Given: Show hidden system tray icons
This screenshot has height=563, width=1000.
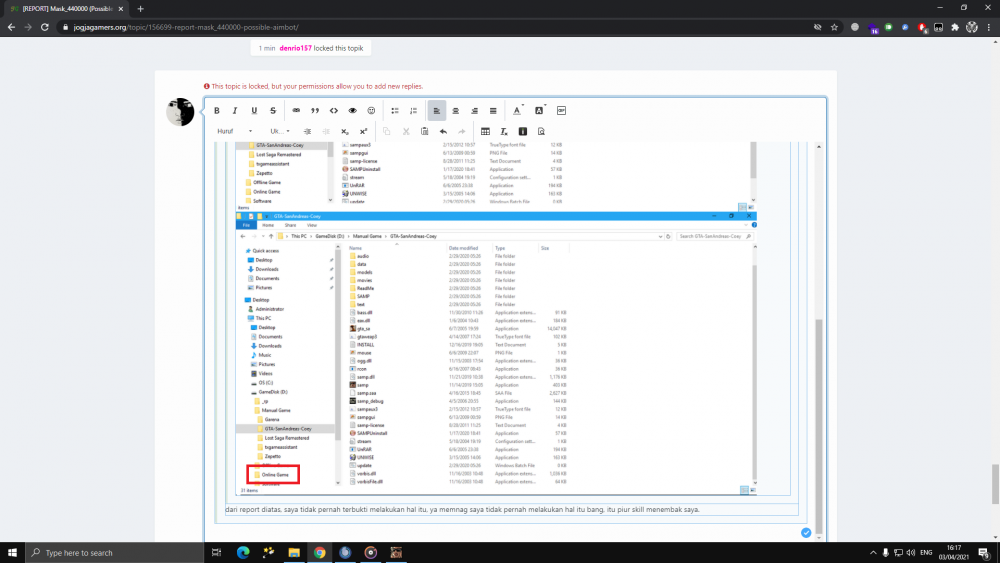Looking at the screenshot, I should pyautogui.click(x=873, y=553).
